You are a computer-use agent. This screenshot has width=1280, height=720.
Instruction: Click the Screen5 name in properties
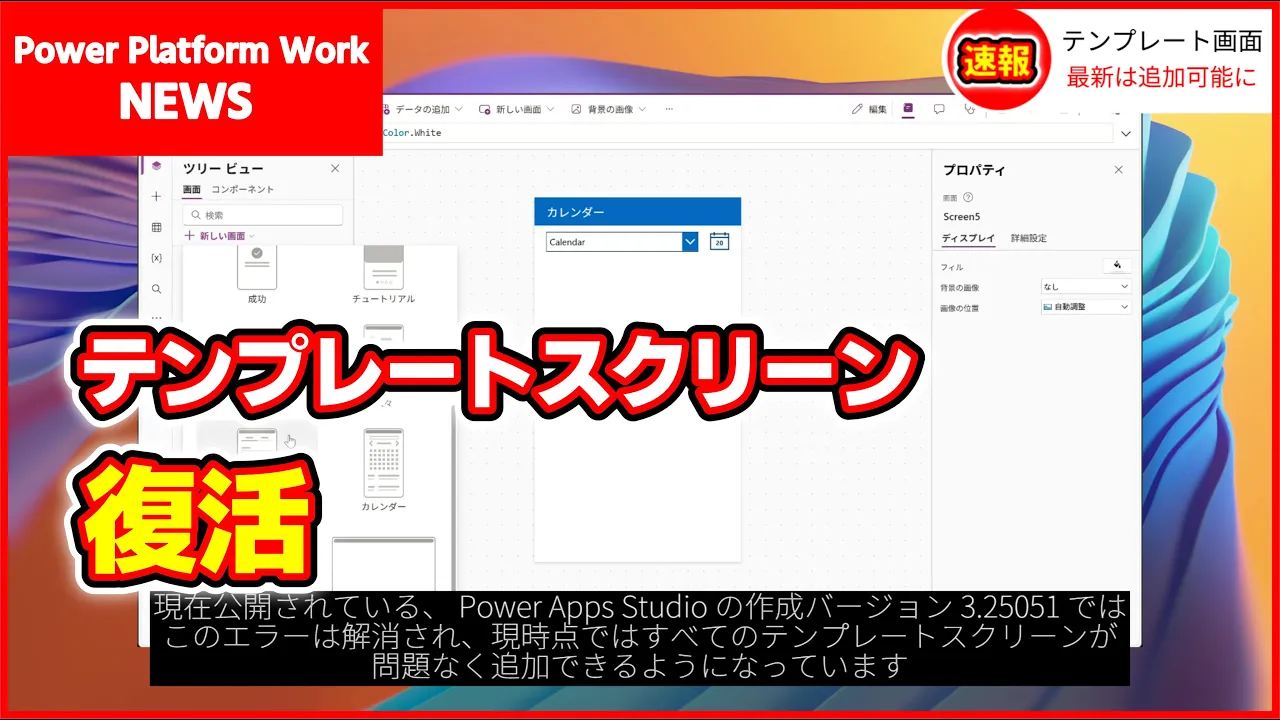[x=963, y=216]
